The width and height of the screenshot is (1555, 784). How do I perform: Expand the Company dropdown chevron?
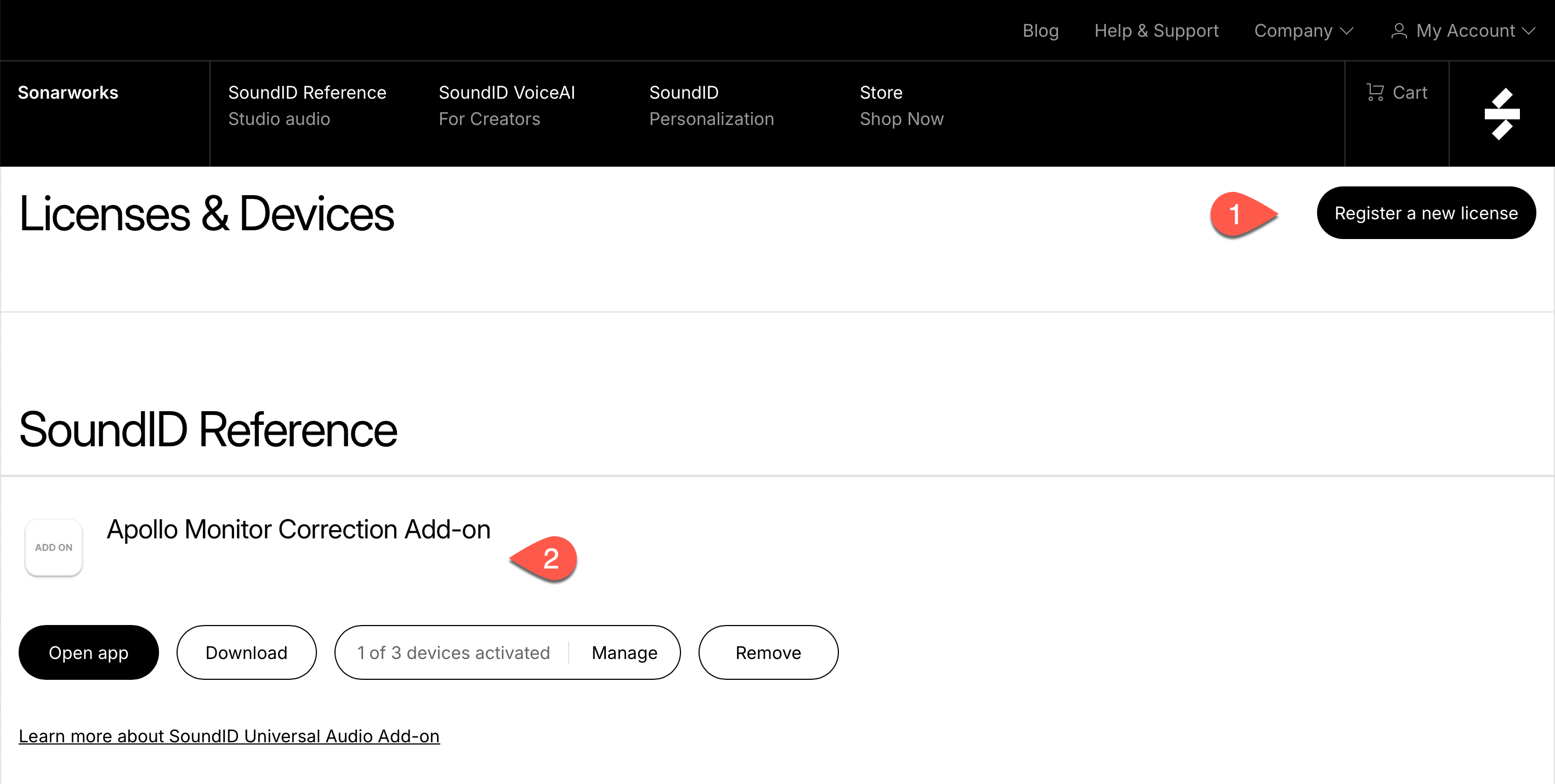[1347, 31]
